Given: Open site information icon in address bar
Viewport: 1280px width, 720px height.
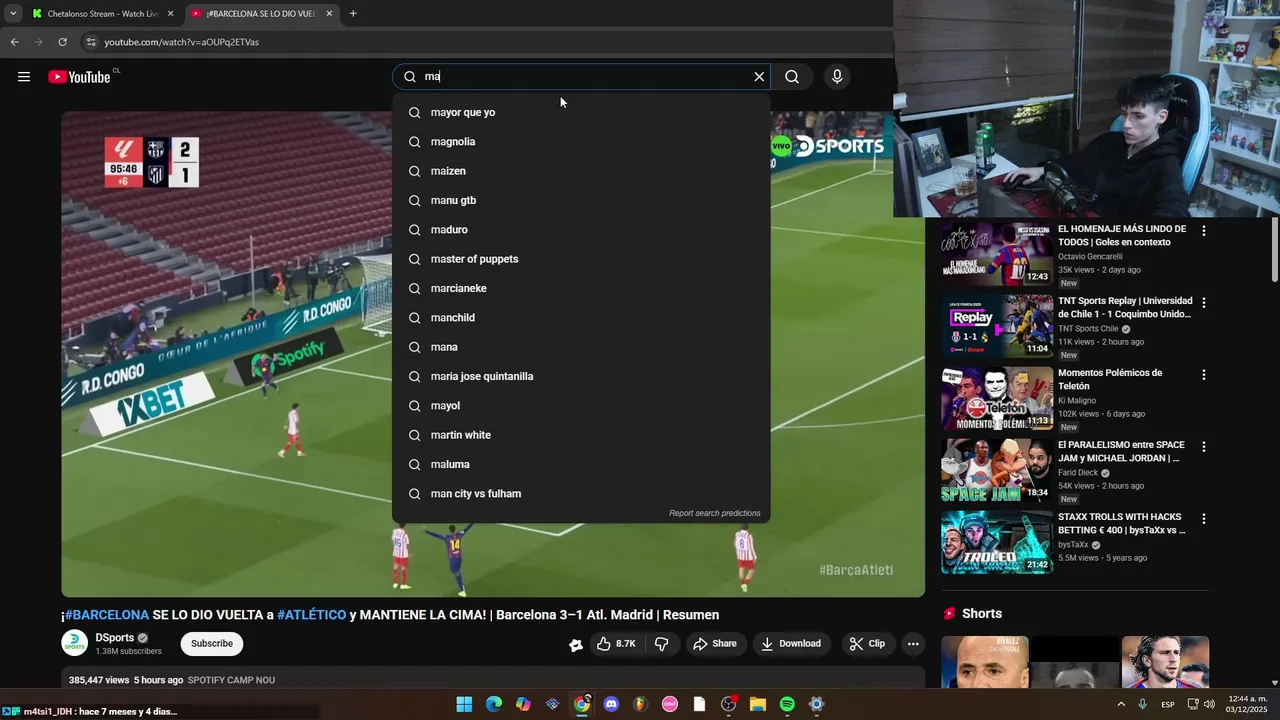Looking at the screenshot, I should coord(91,42).
